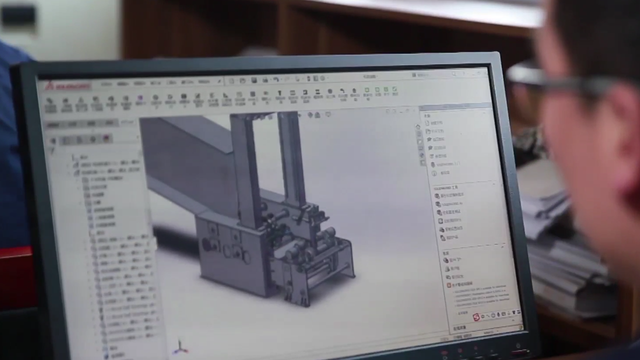Click the home icon on task pane strip
This screenshot has width=640, height=360.
pyautogui.click(x=418, y=127)
